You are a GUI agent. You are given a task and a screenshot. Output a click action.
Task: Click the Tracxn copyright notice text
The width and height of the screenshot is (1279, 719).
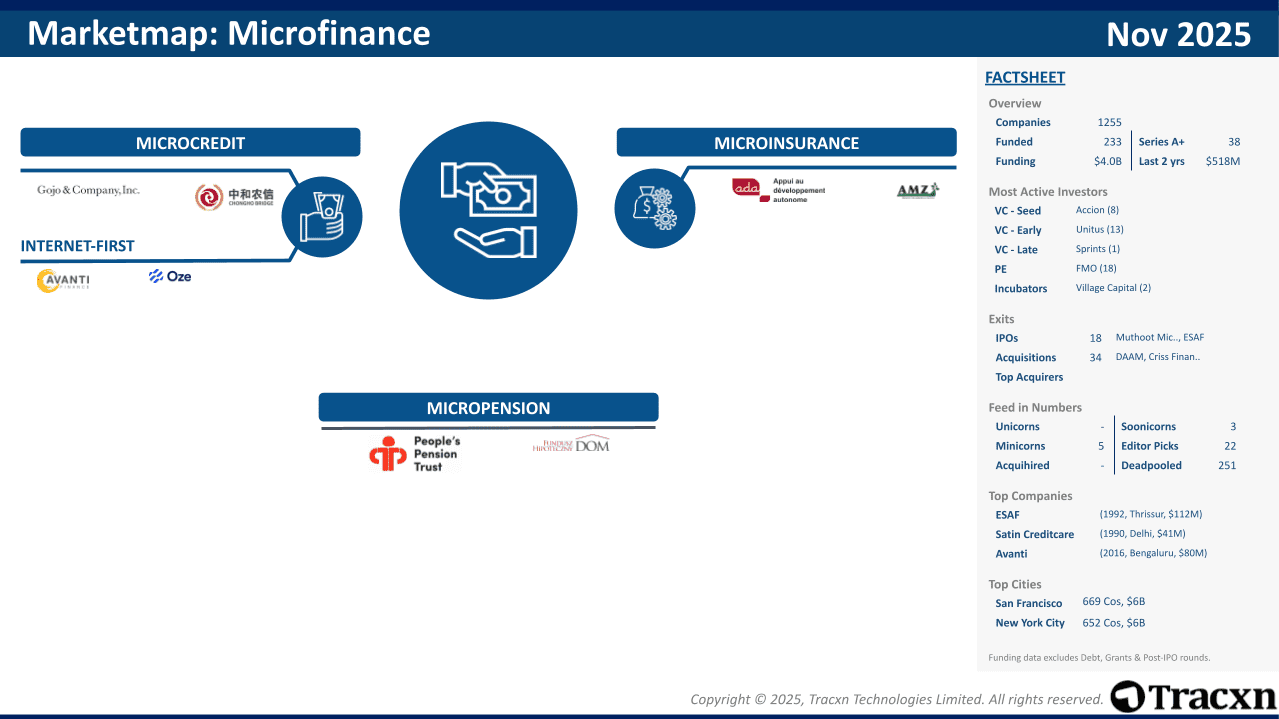tap(897, 699)
